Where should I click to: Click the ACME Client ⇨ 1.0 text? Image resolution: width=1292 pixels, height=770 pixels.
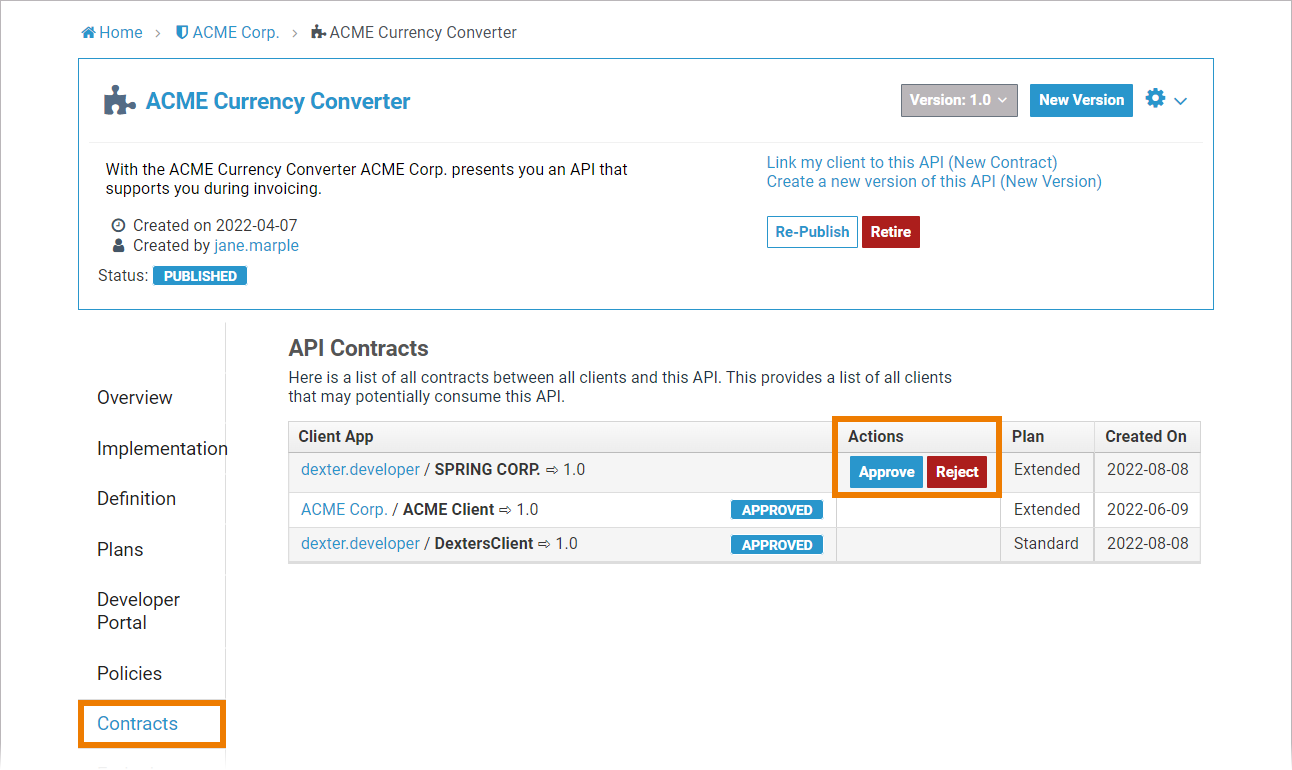pyautogui.click(x=470, y=509)
